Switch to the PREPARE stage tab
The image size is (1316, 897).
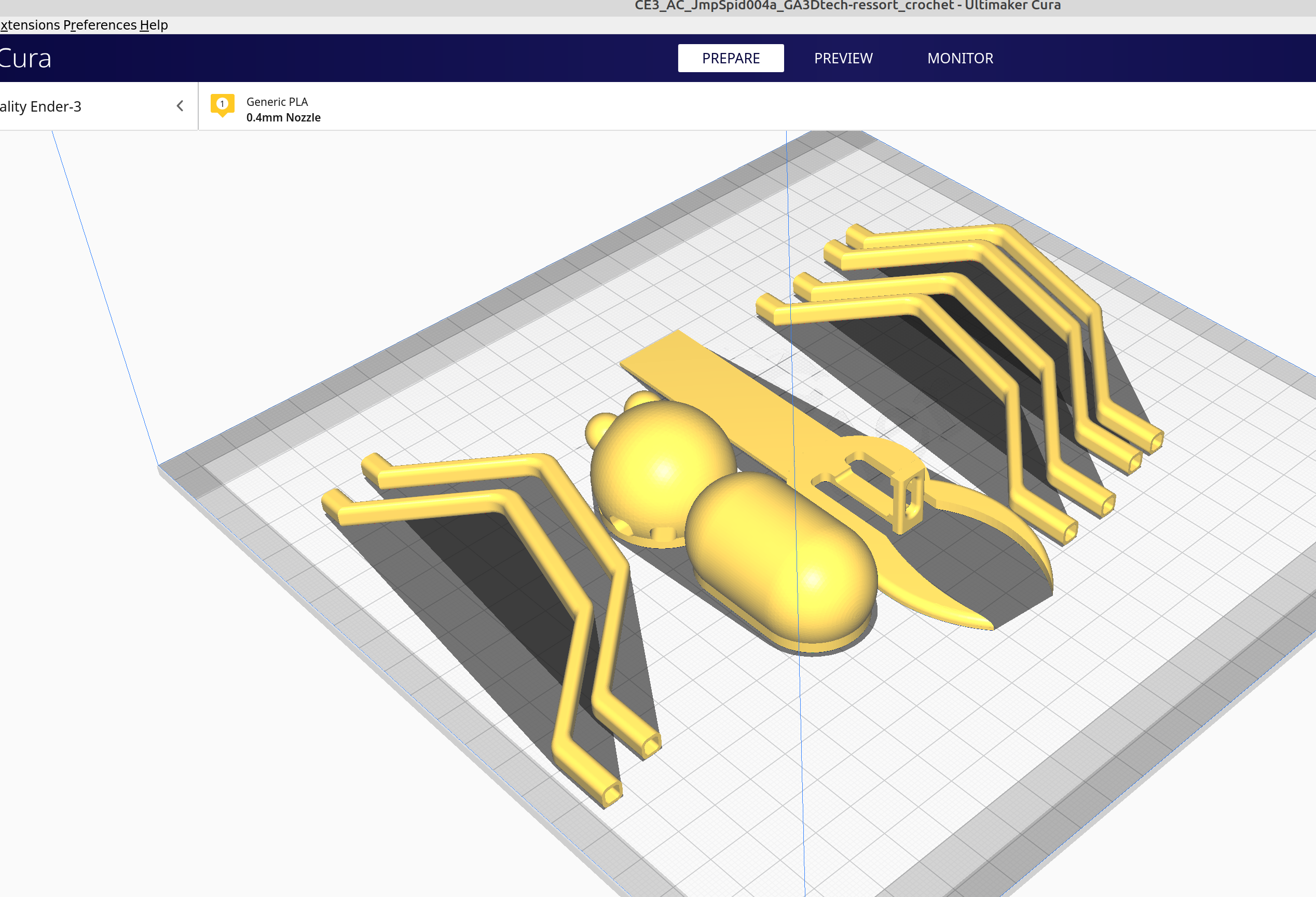731,58
